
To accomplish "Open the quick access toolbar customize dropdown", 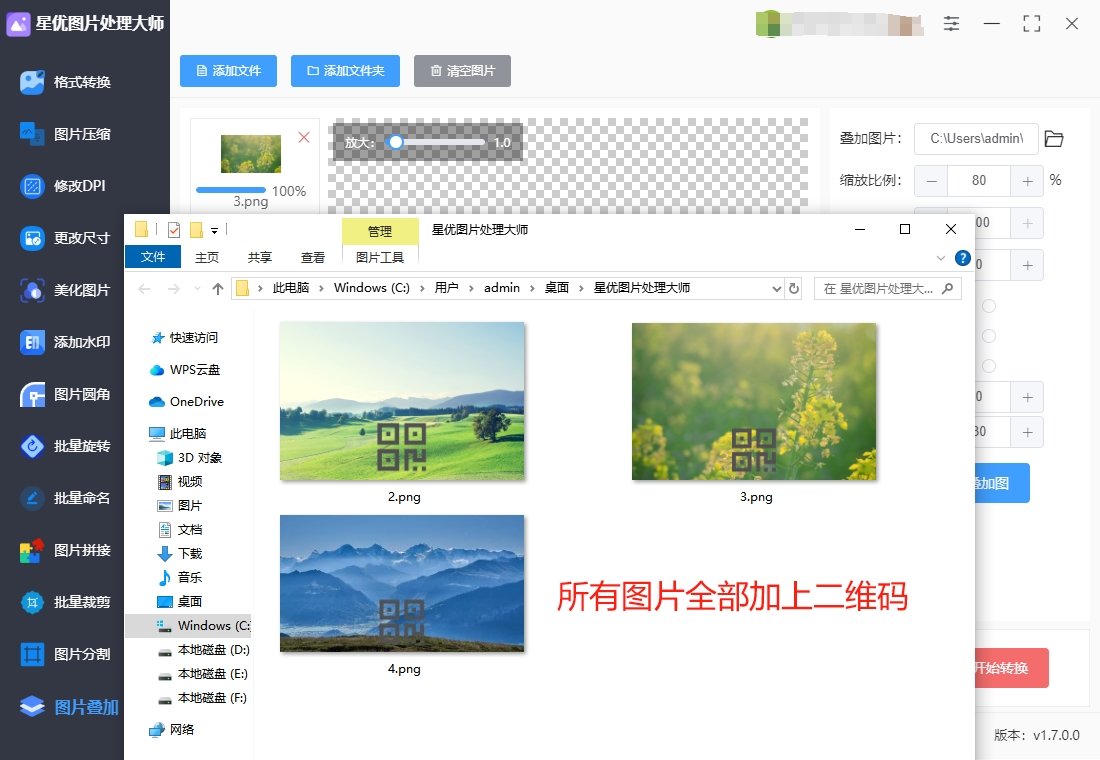I will [x=215, y=230].
